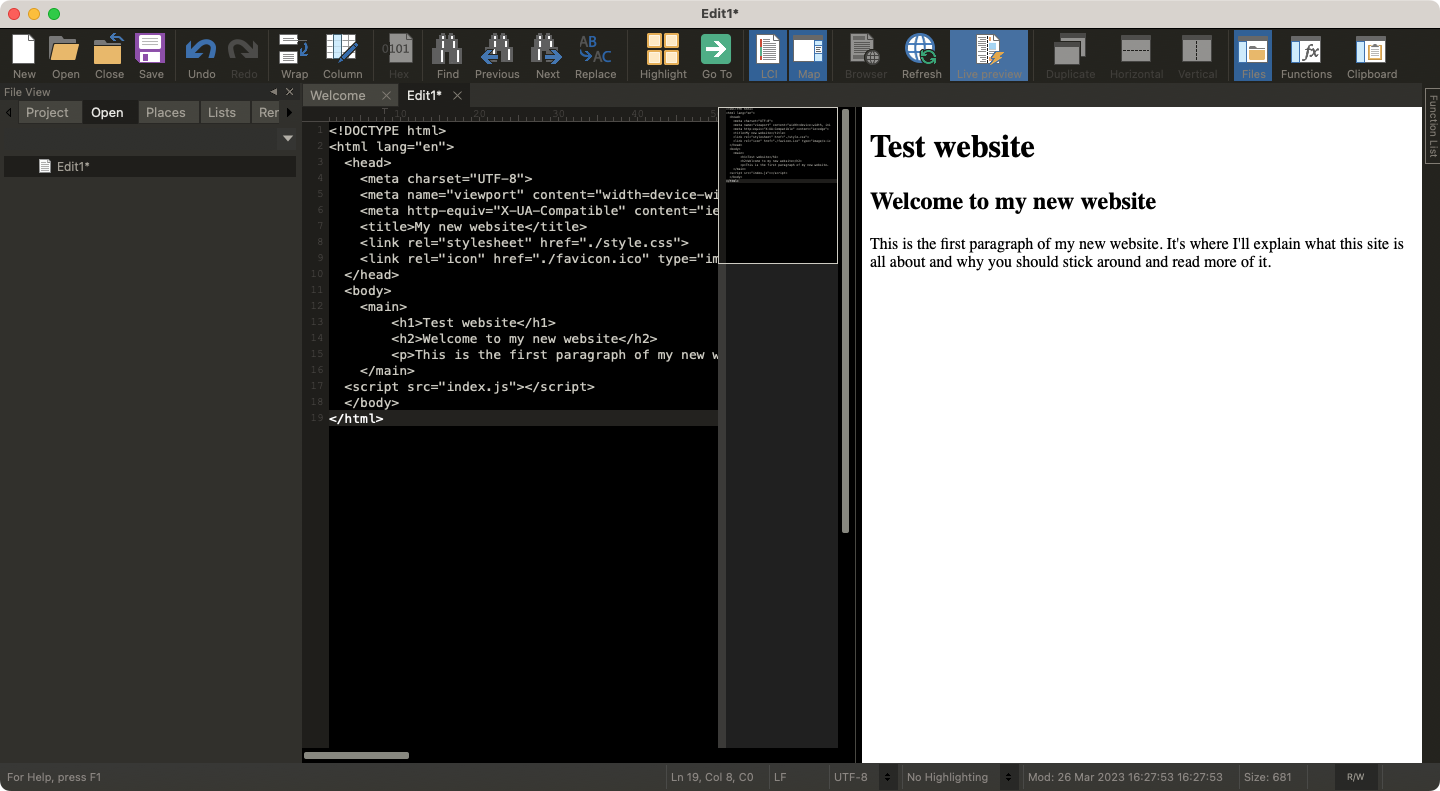
Task: Open the File View dropdown triangle menu
Action: [x=288, y=138]
